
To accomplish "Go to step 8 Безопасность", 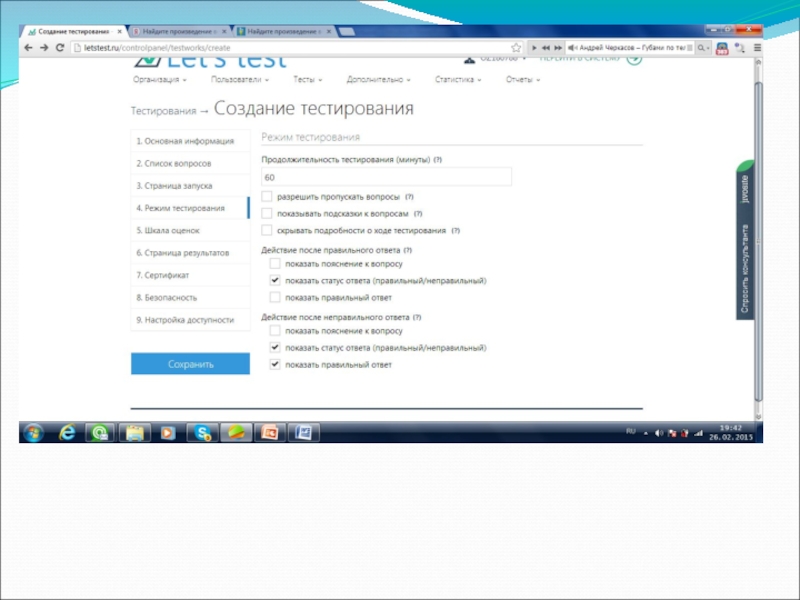I will pos(190,298).
